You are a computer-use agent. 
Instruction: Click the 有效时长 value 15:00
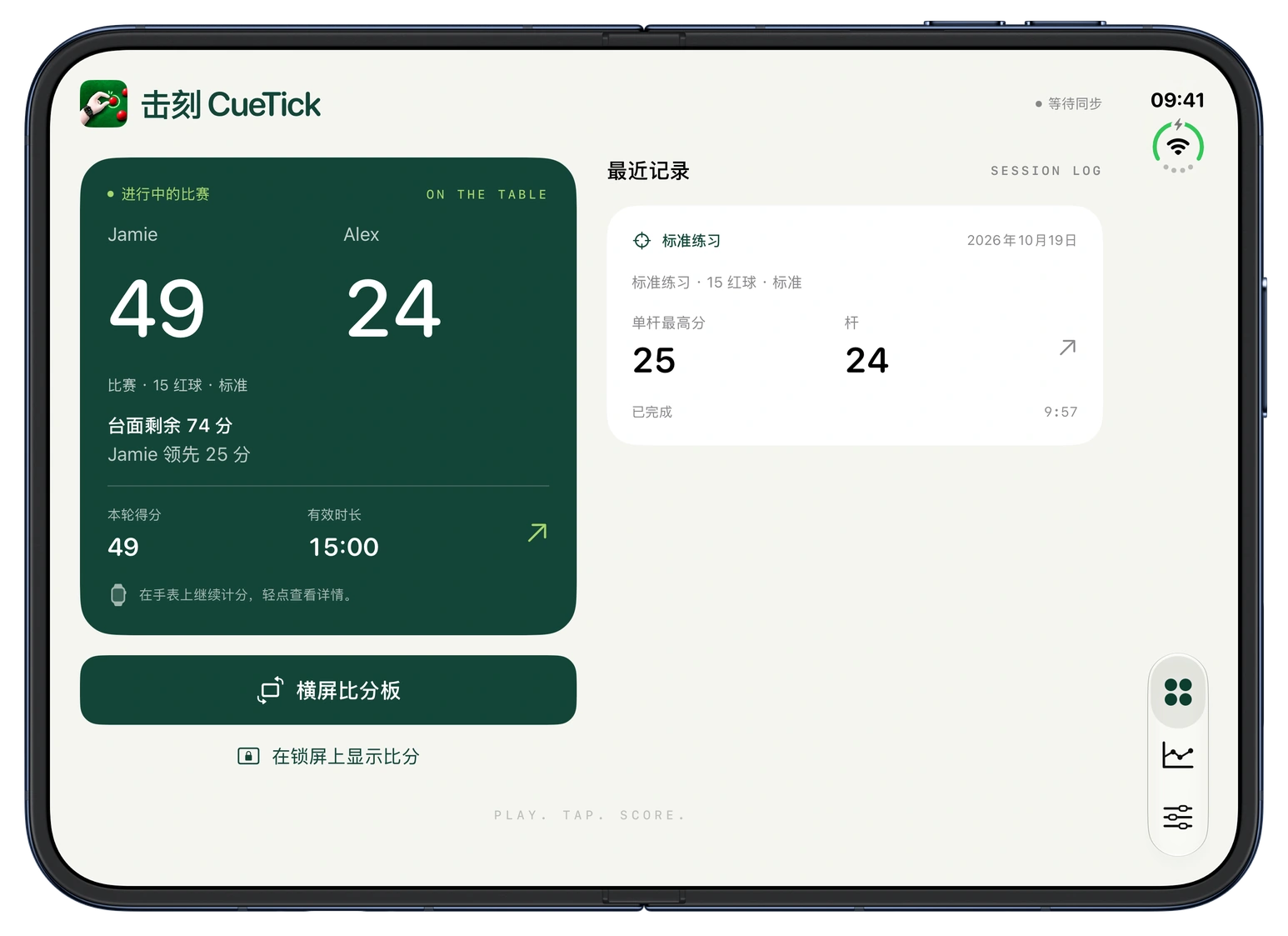tap(343, 547)
